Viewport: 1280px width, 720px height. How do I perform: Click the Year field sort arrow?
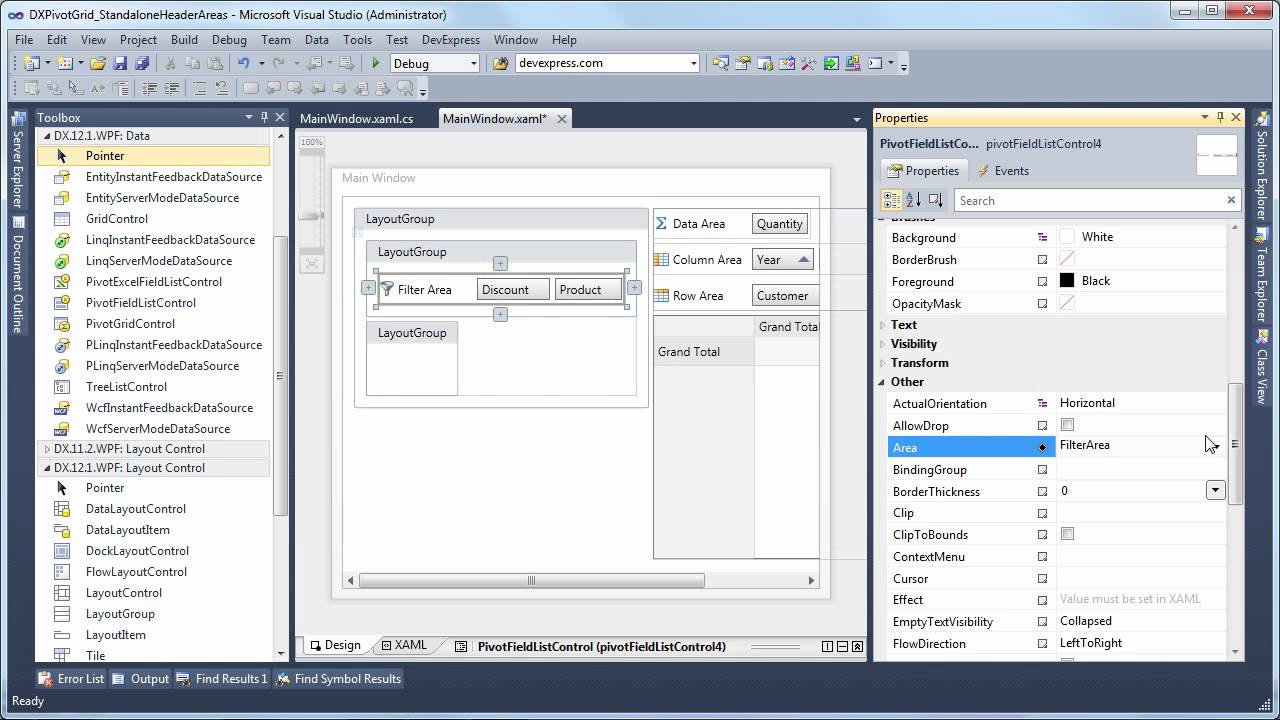[x=802, y=260]
